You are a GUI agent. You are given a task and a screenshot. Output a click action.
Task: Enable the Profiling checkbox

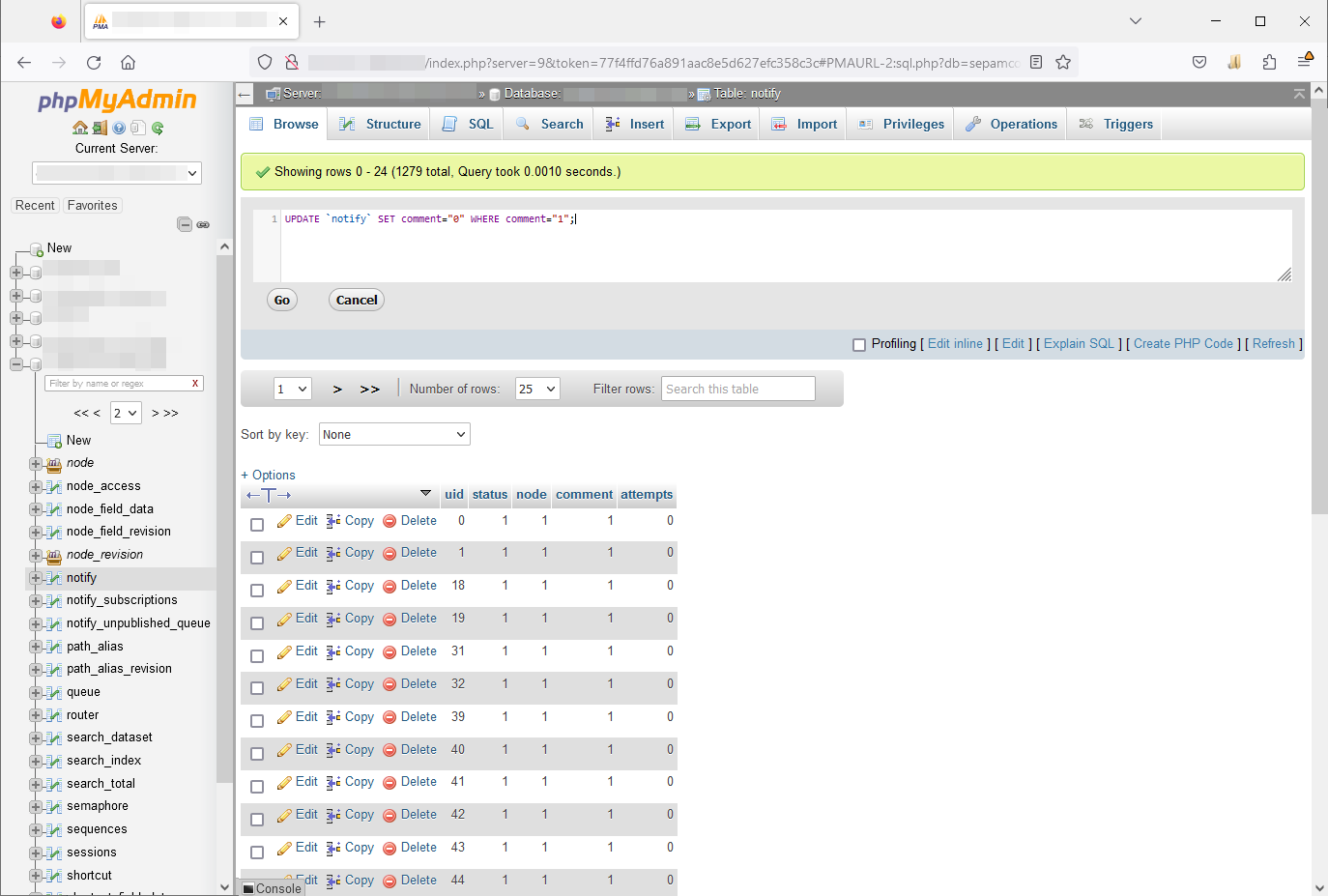(x=859, y=345)
